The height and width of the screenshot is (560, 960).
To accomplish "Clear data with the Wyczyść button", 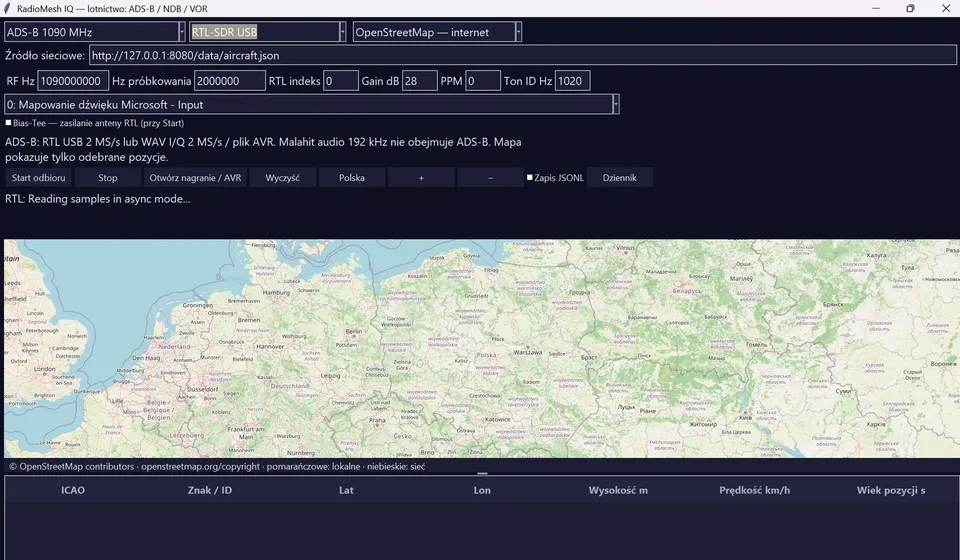I will 283,177.
